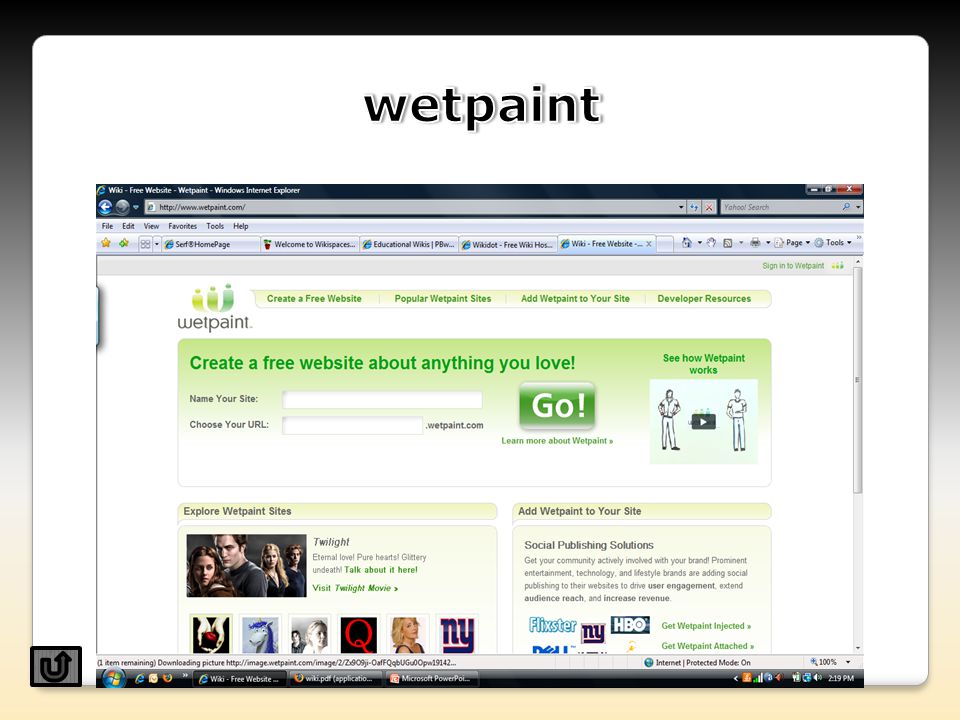960x720 pixels.
Task: Click the NY Giants logo thumbnail
Action: point(457,634)
